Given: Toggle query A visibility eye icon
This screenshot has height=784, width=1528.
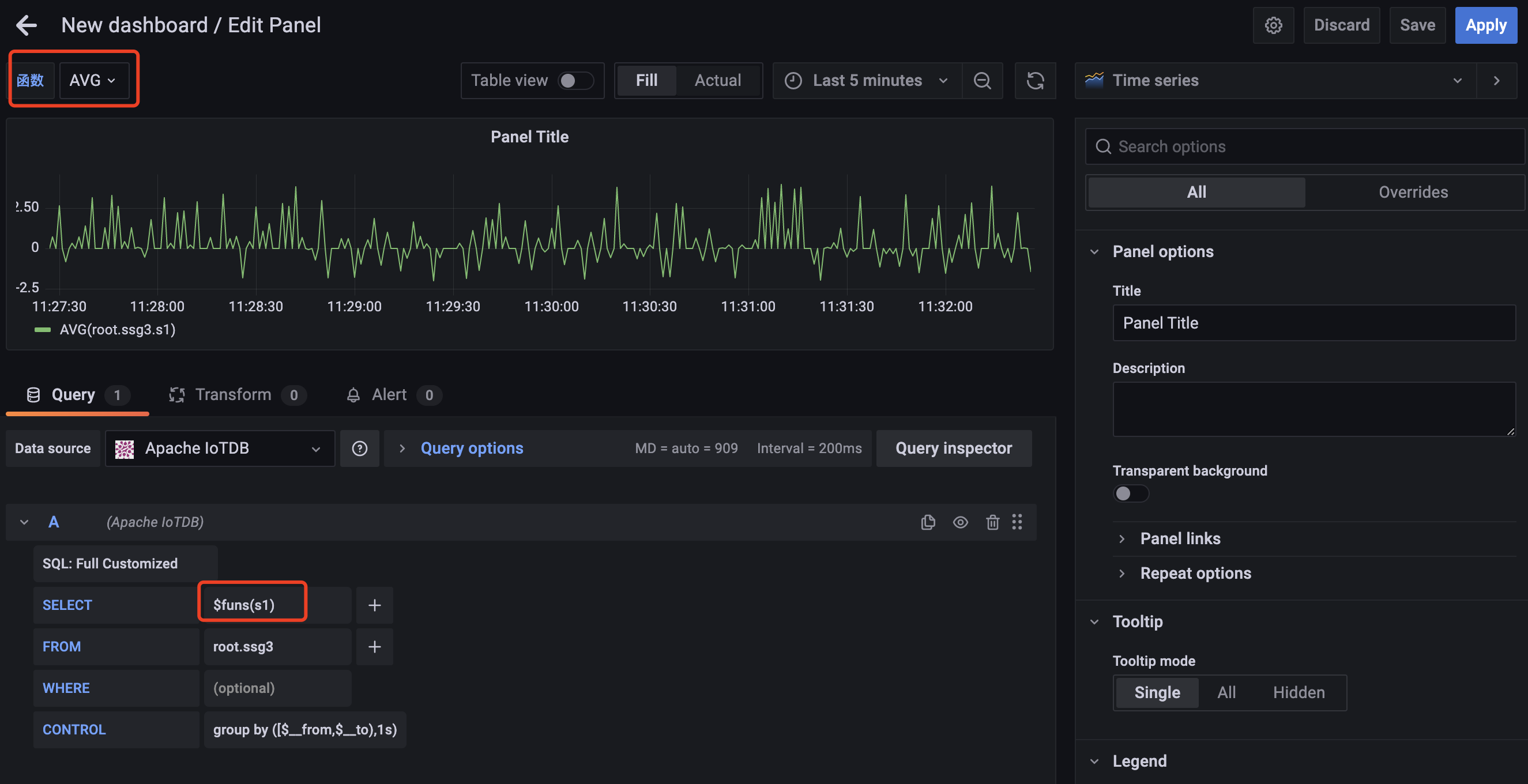Looking at the screenshot, I should click(x=961, y=522).
